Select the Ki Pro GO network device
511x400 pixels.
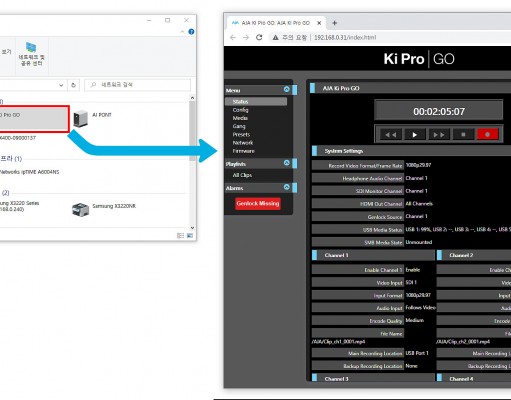(x=34, y=119)
